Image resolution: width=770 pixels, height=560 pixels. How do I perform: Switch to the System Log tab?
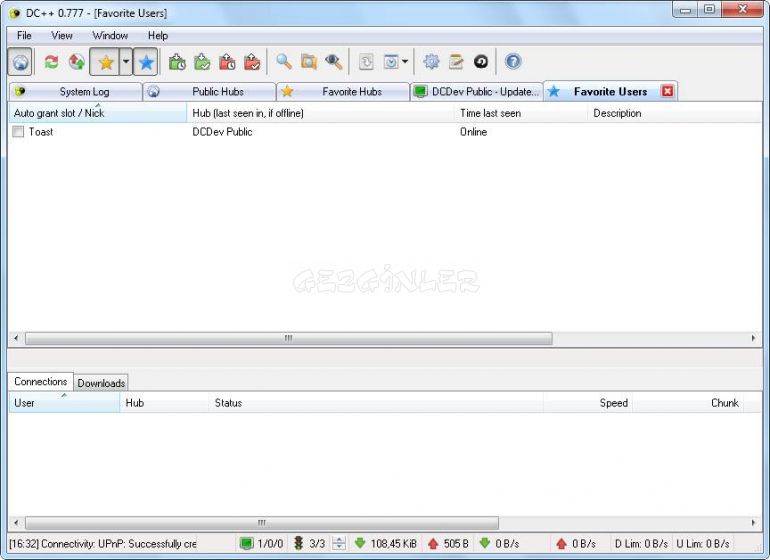point(76,91)
